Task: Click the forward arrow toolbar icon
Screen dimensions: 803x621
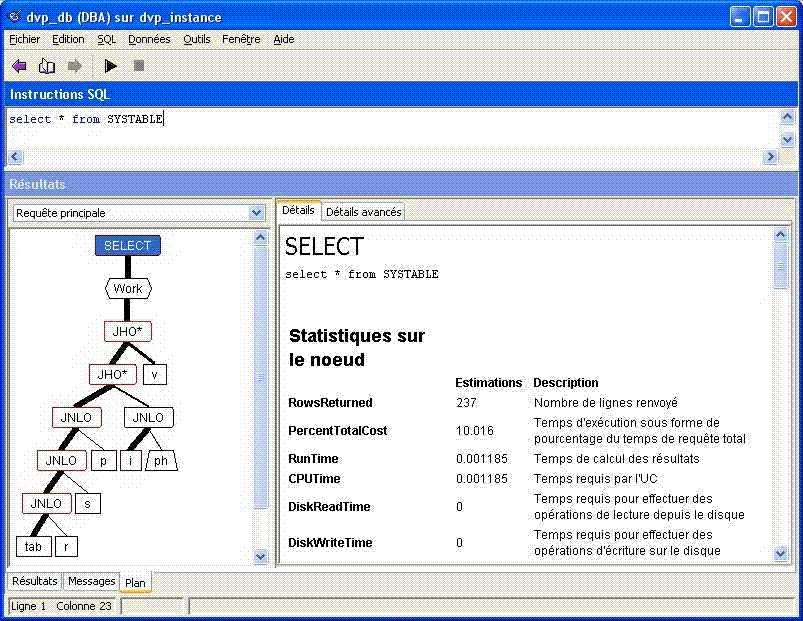Action: pyautogui.click(x=74, y=66)
